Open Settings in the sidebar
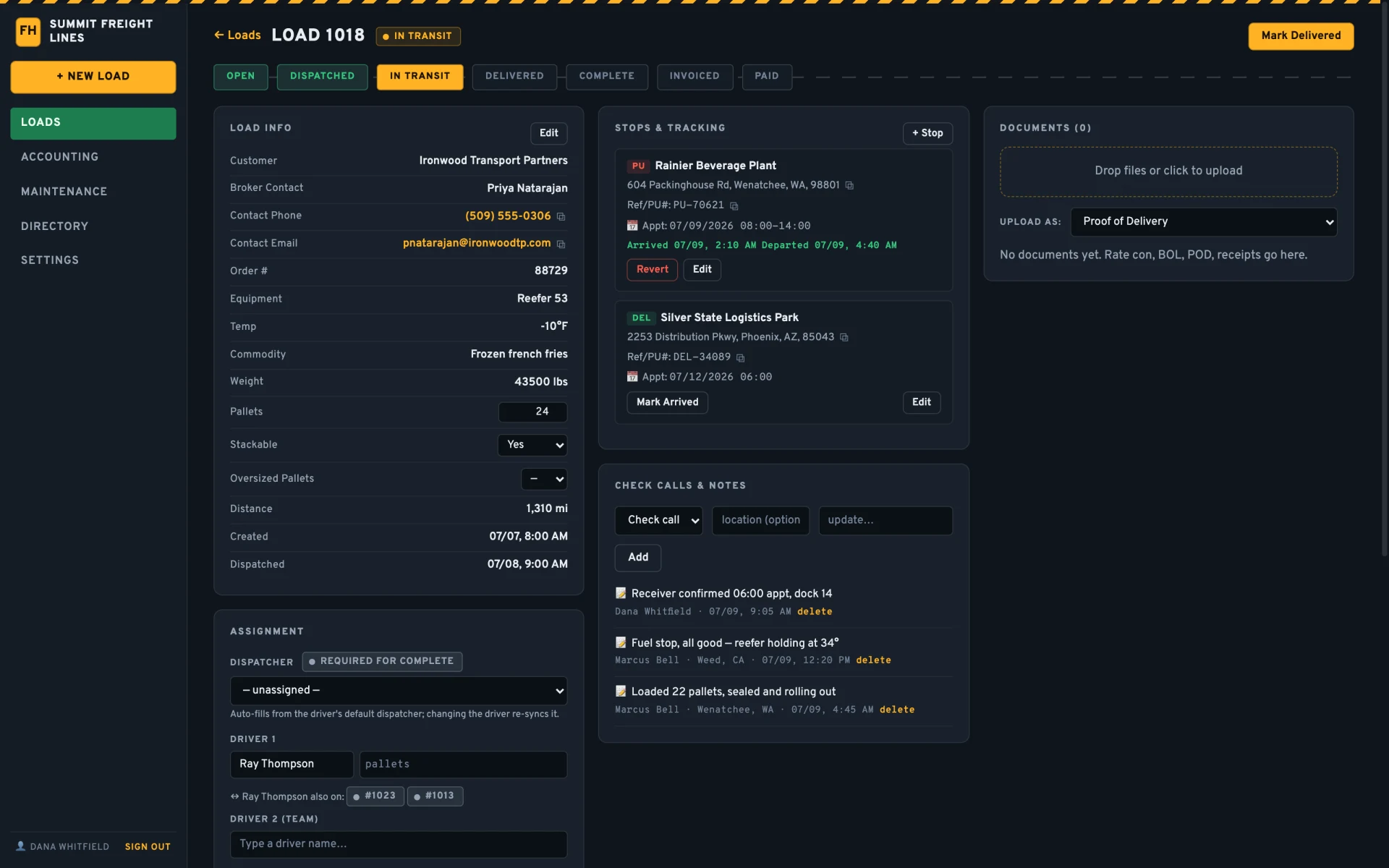1389x868 pixels. point(93,260)
